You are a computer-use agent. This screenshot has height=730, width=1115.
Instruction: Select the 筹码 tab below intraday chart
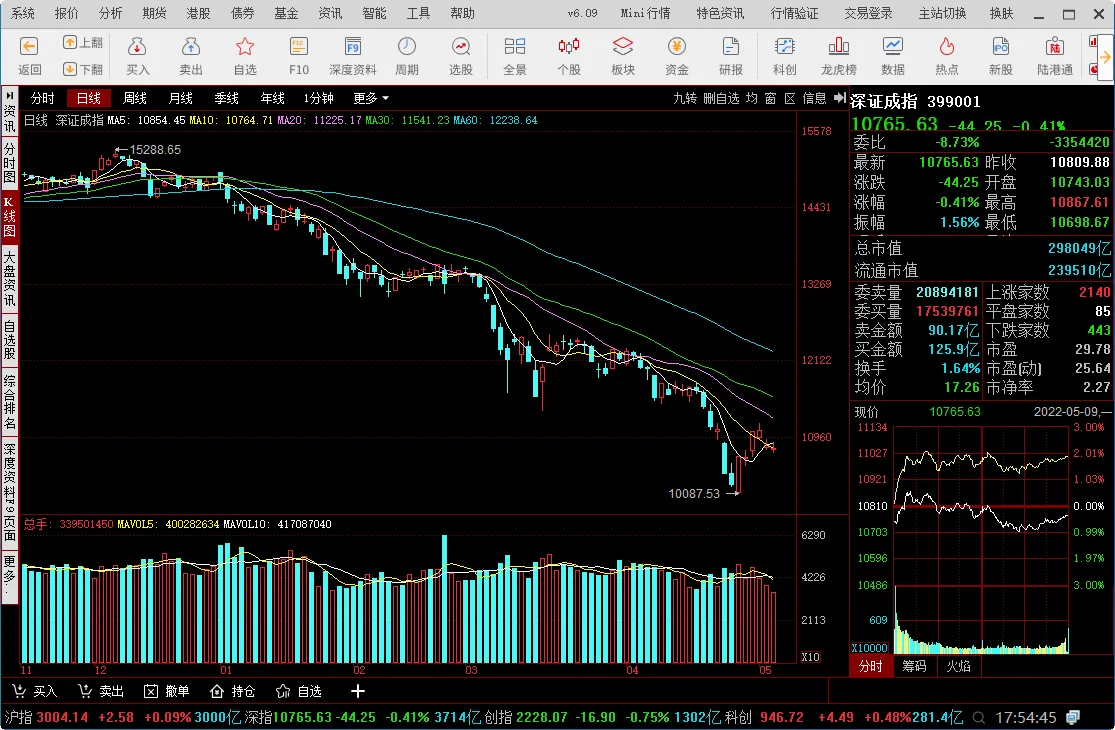[914, 666]
